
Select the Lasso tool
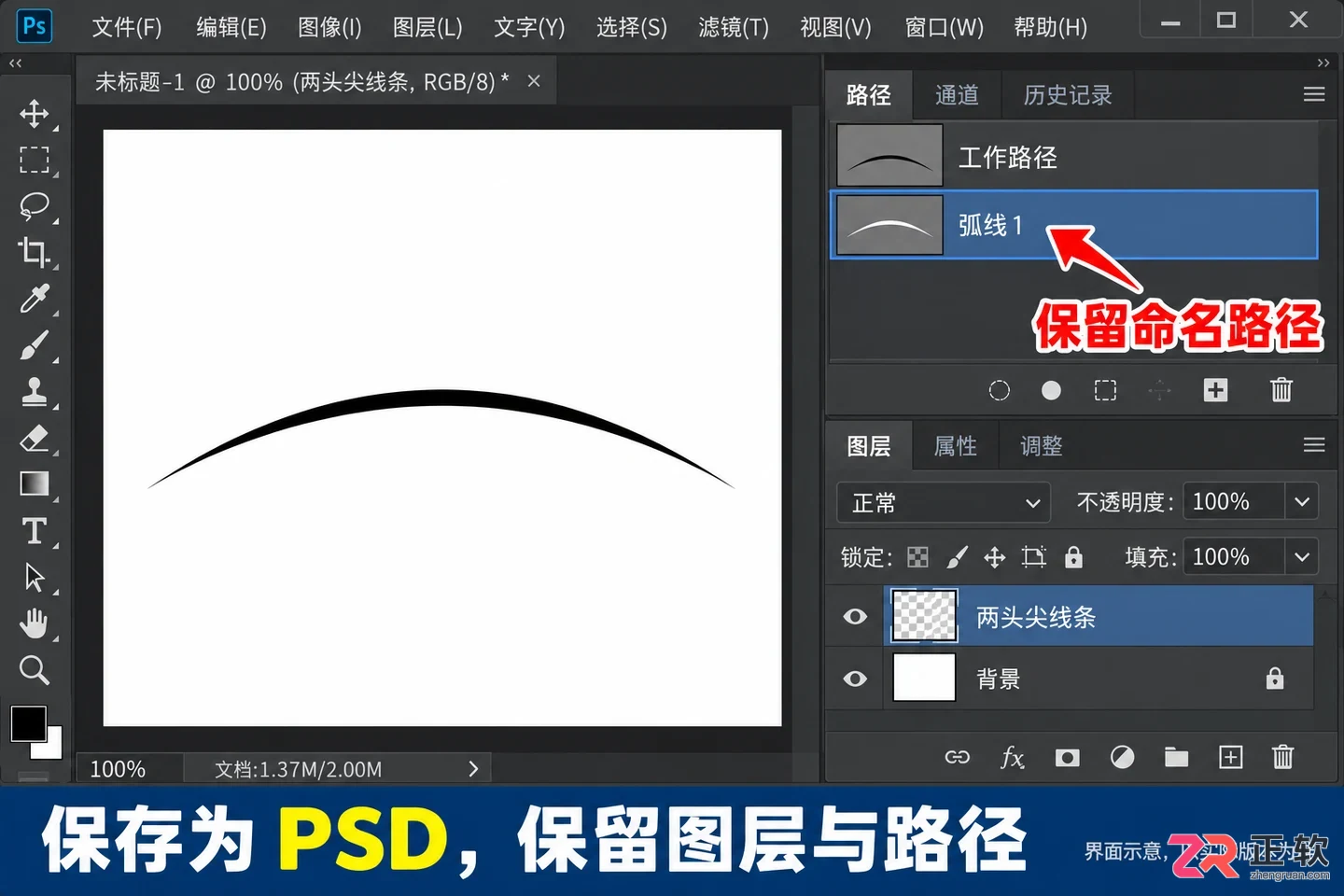[x=35, y=205]
